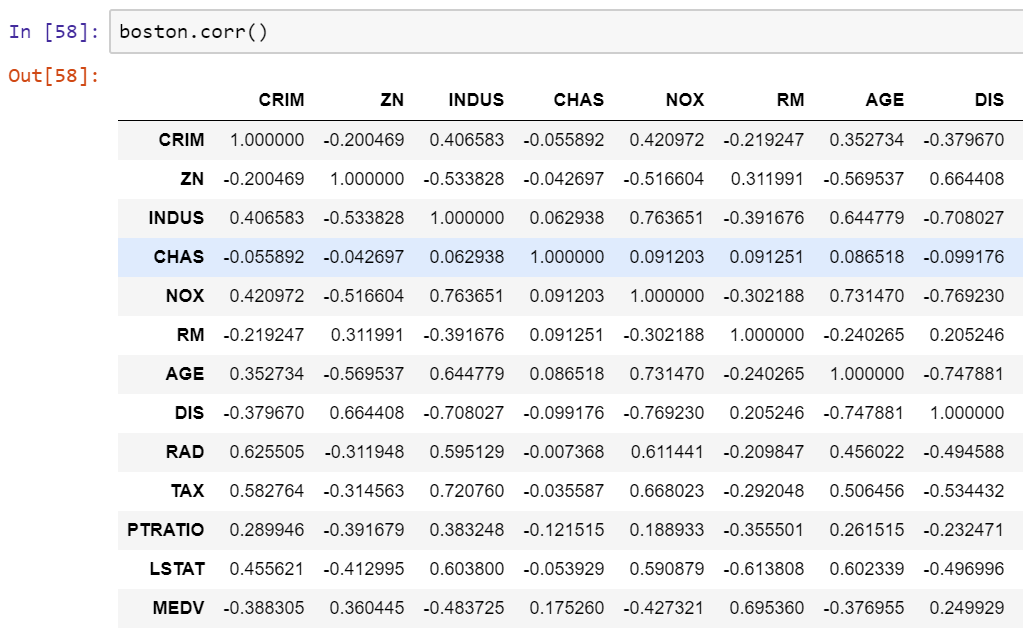
Task: Click cell value 0.625505 in RAD row
Action: (267, 452)
